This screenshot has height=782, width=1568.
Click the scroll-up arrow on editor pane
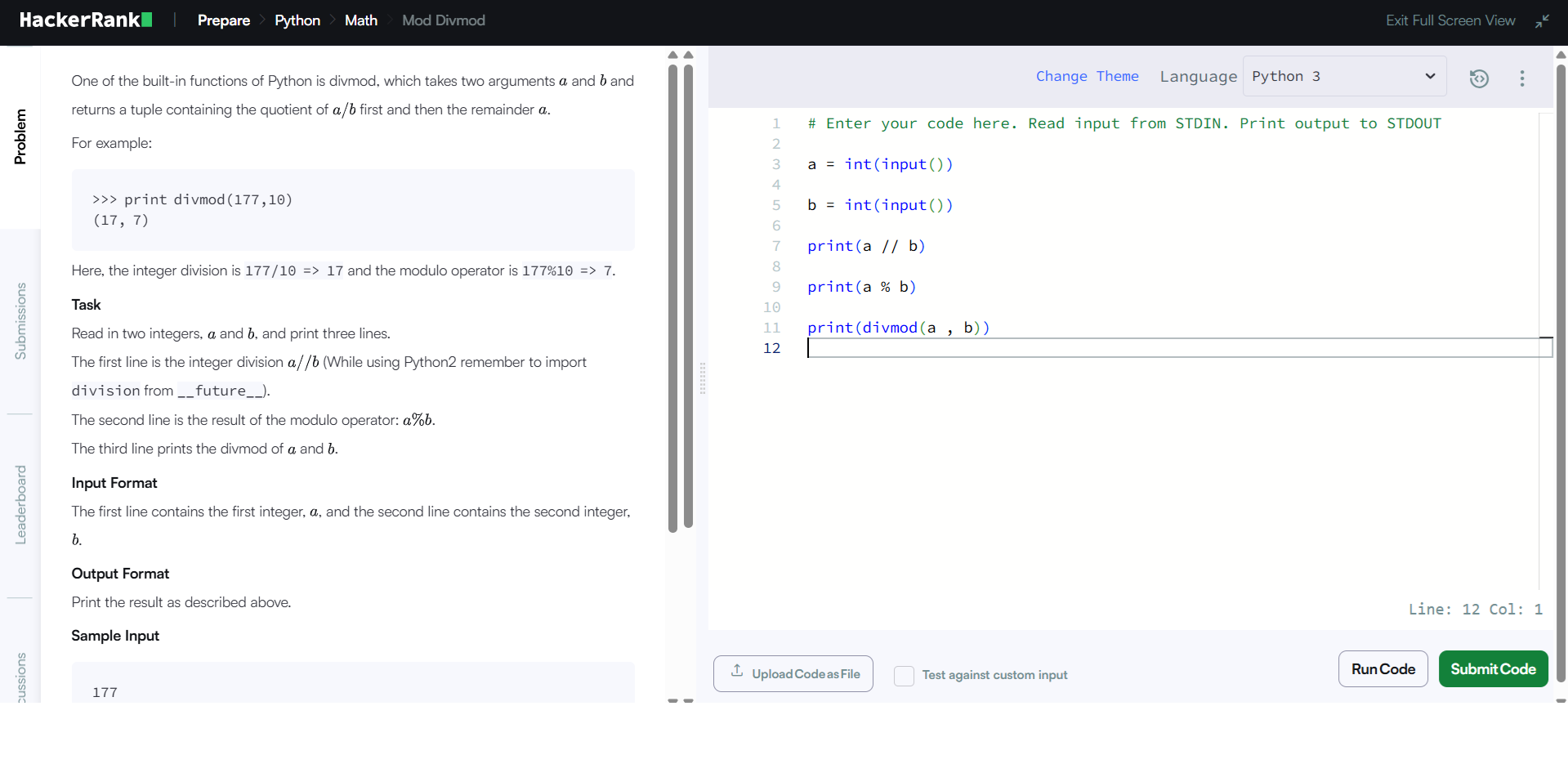click(x=1559, y=55)
